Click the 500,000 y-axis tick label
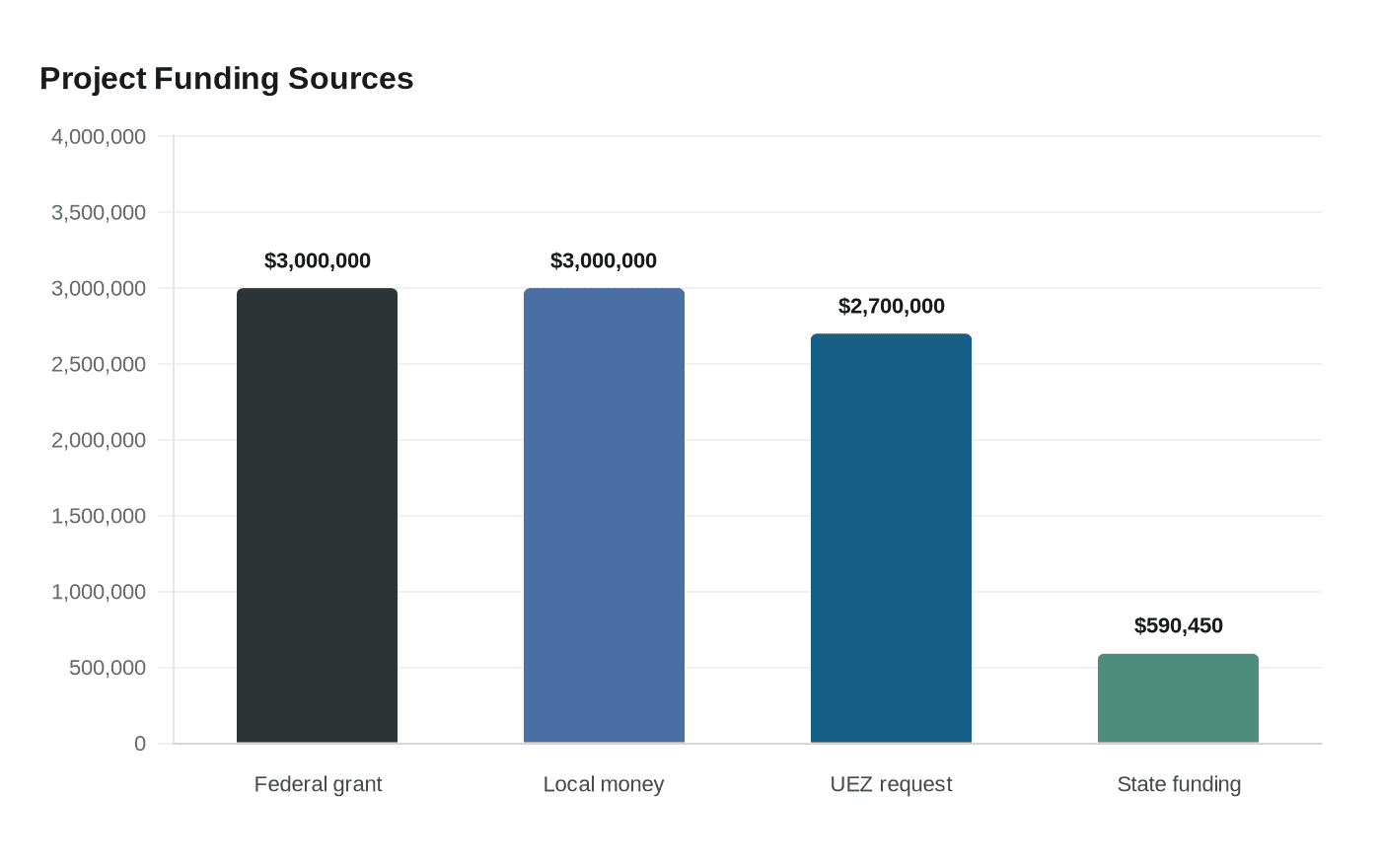The height and width of the screenshot is (868, 1381). point(108,669)
